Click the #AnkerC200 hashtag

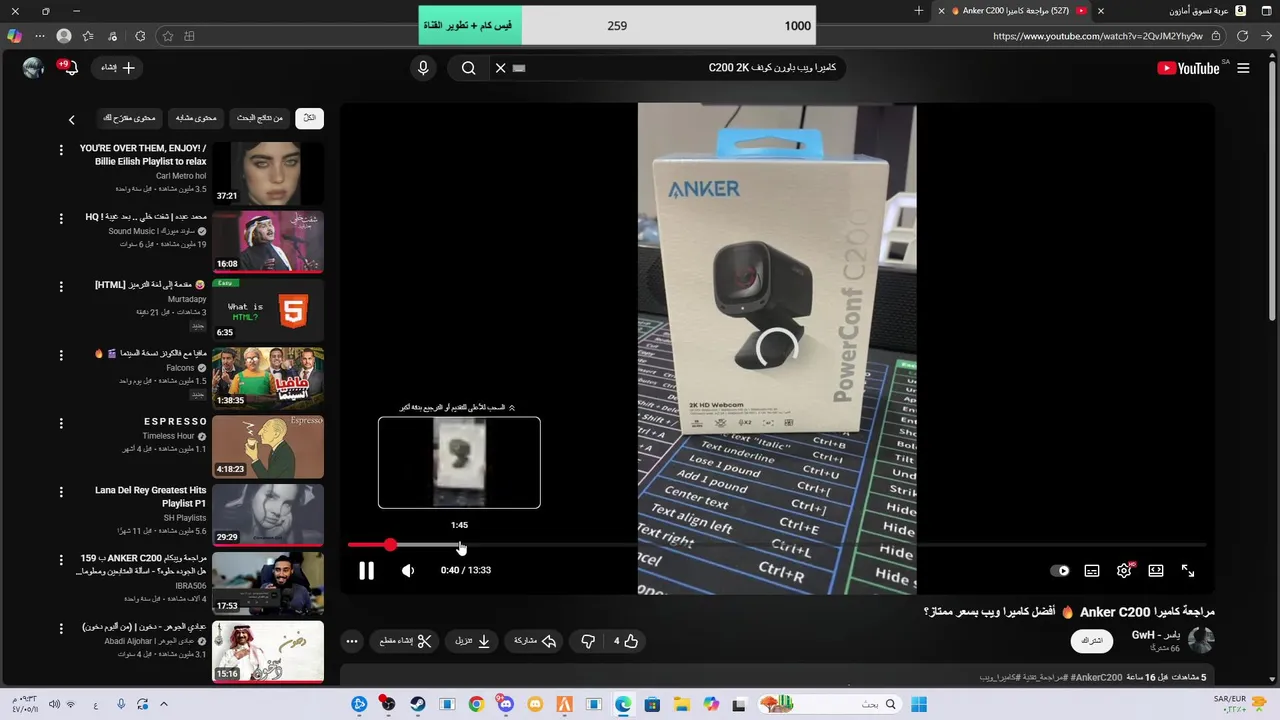pos(1096,677)
